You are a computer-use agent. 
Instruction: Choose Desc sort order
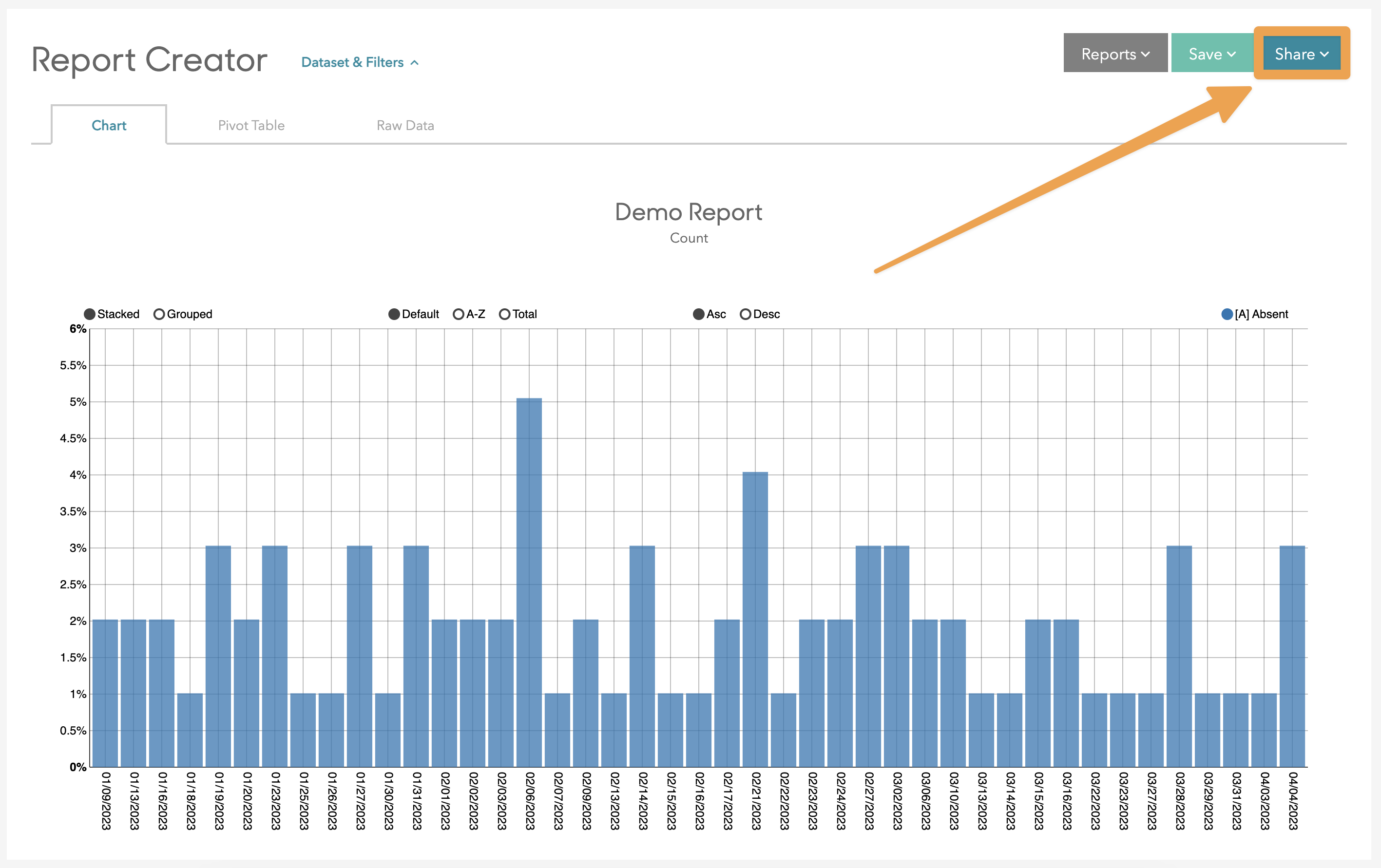(746, 314)
